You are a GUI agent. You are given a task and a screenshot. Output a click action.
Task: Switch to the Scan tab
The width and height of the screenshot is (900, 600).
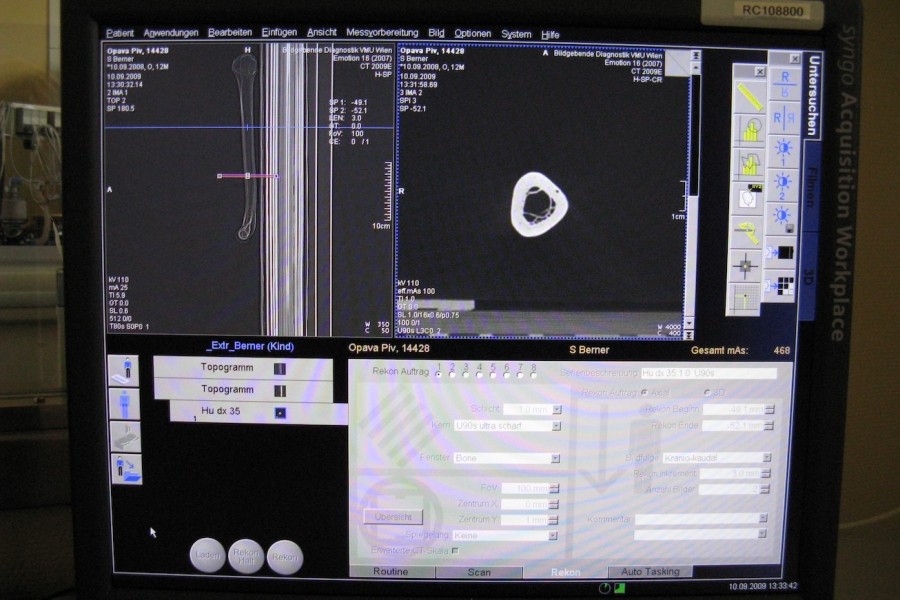point(477,572)
